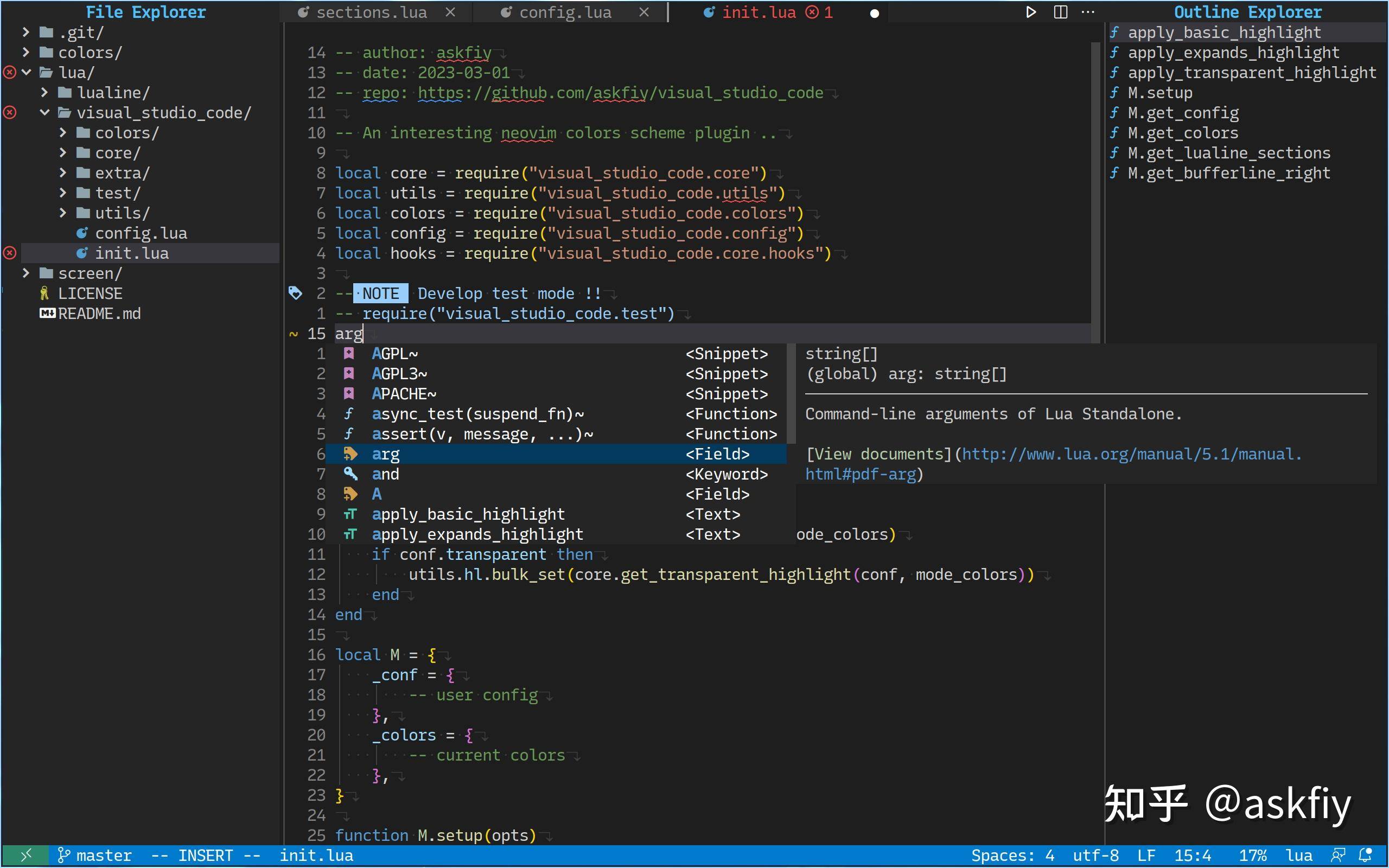1389x868 pixels.
Task: Click the LICENSE key icon
Action: 44,293
